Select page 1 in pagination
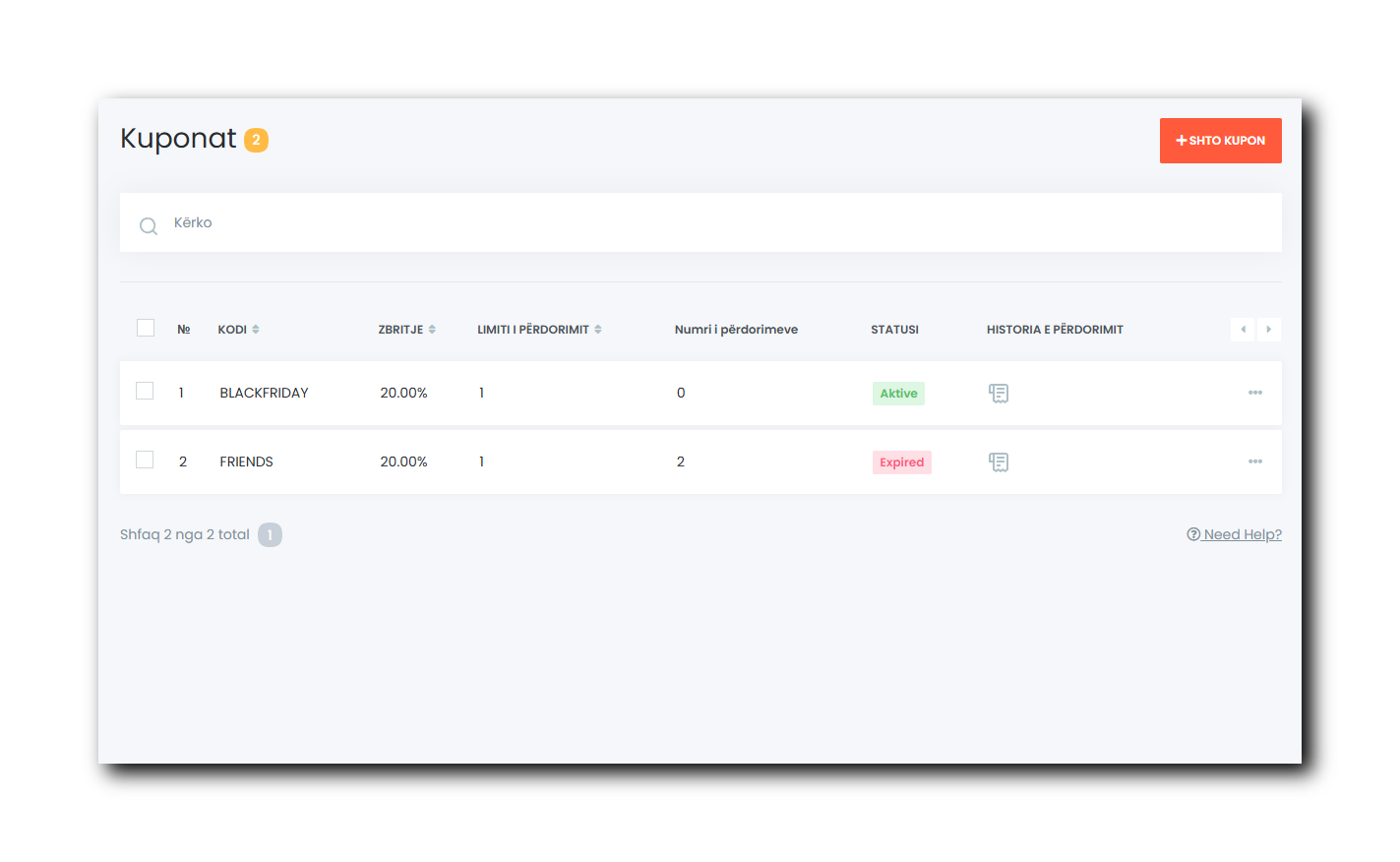The width and height of the screenshot is (1400, 862). pyautogui.click(x=270, y=535)
